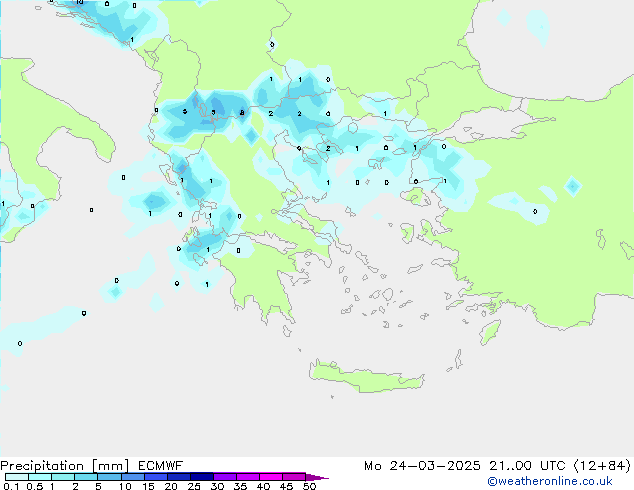Click the above-50 legend arrow tip
This screenshot has width=634, height=490.
[317, 477]
